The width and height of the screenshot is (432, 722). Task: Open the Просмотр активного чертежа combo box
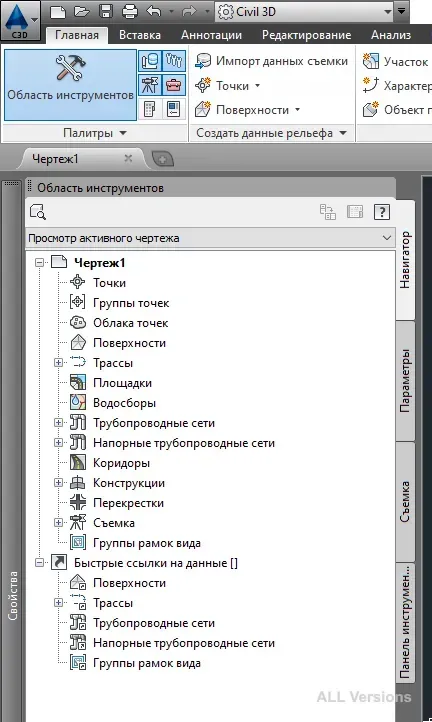coord(210,238)
